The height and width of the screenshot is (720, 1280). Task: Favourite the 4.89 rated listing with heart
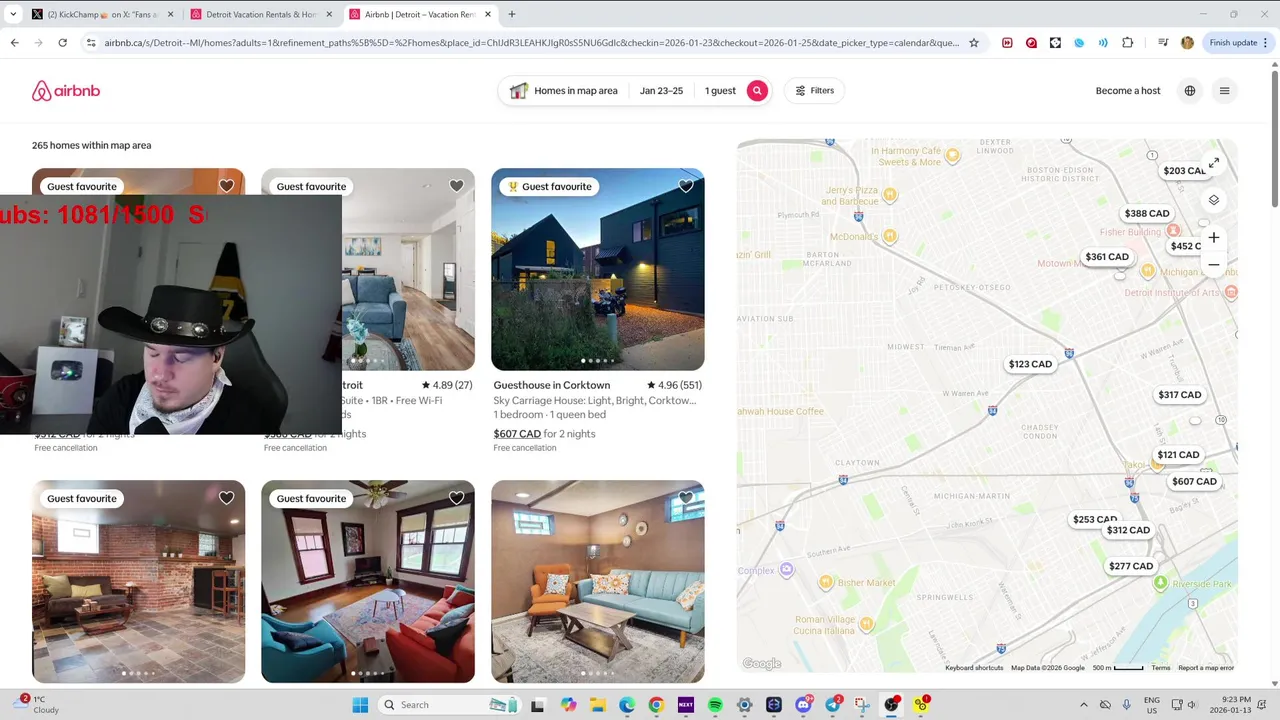pyautogui.click(x=456, y=186)
